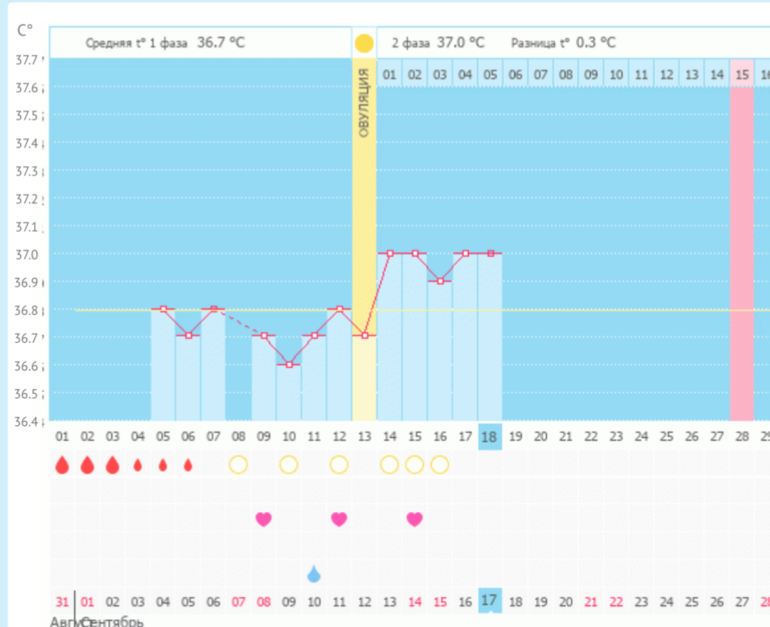Click the 36.9 temperature point on day 16
The image size is (770, 627).
click(439, 281)
